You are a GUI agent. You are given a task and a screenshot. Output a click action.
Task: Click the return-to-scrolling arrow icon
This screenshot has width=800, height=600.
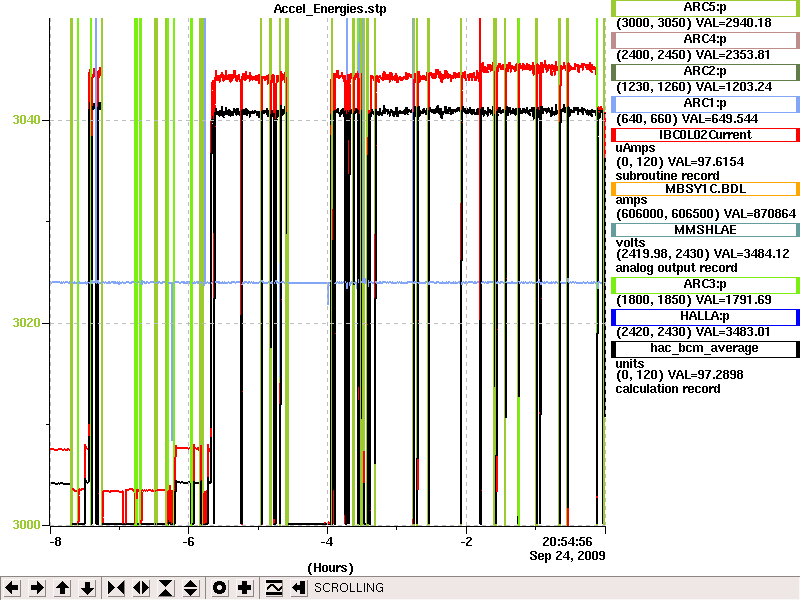298,588
